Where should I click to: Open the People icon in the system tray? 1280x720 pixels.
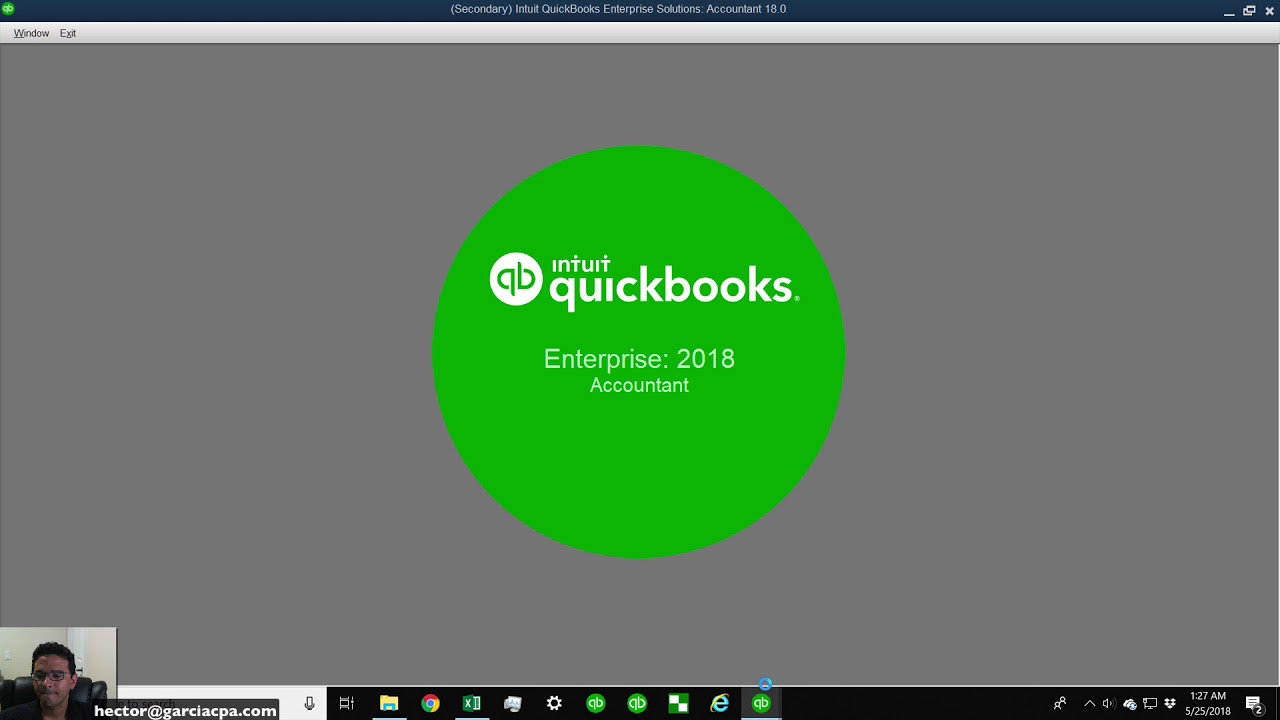point(1060,704)
